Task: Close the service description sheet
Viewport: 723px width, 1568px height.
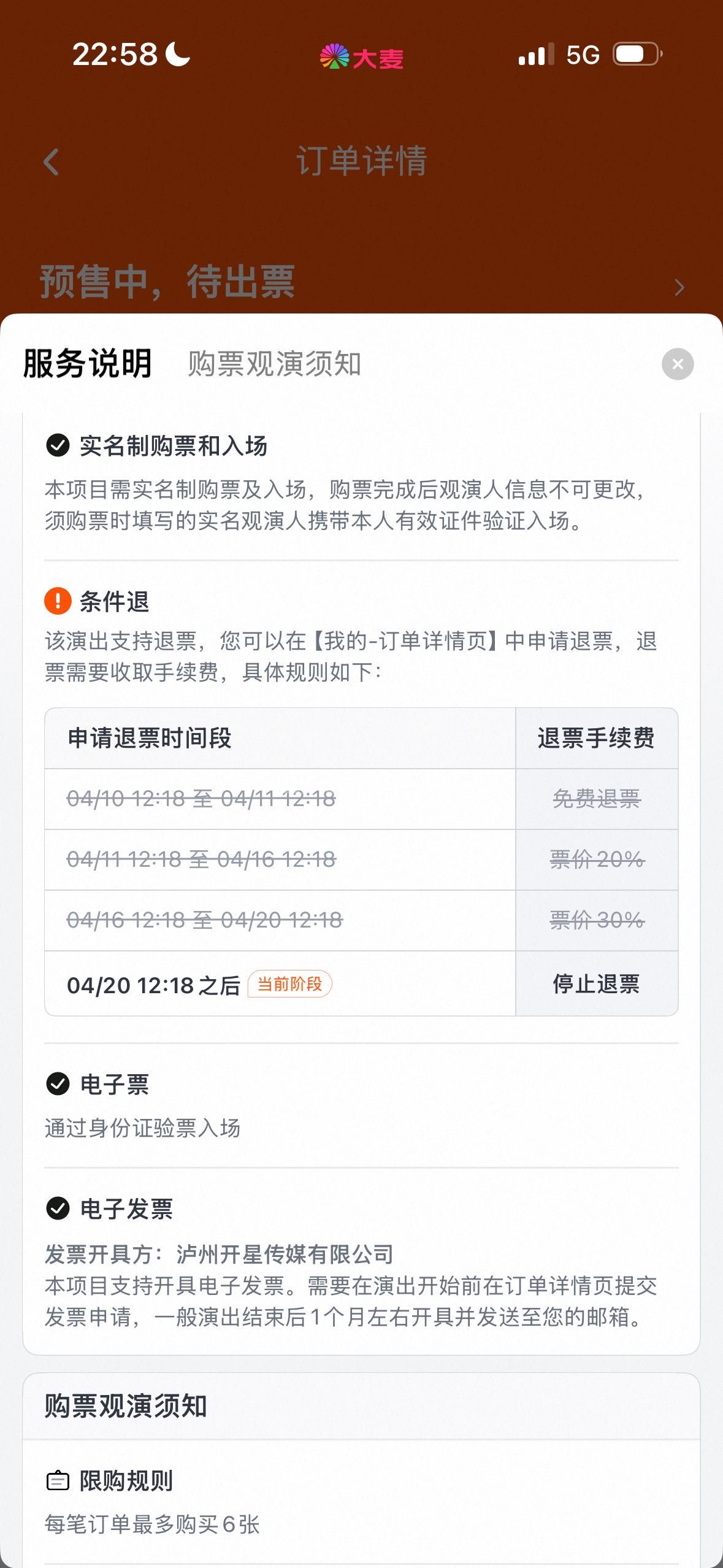Action: [678, 364]
